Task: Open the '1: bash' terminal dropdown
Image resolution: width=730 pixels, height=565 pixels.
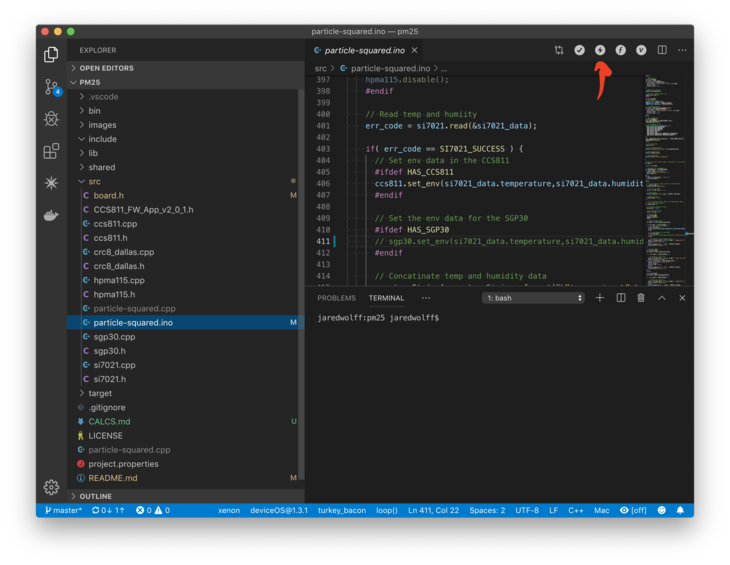Action: [533, 298]
